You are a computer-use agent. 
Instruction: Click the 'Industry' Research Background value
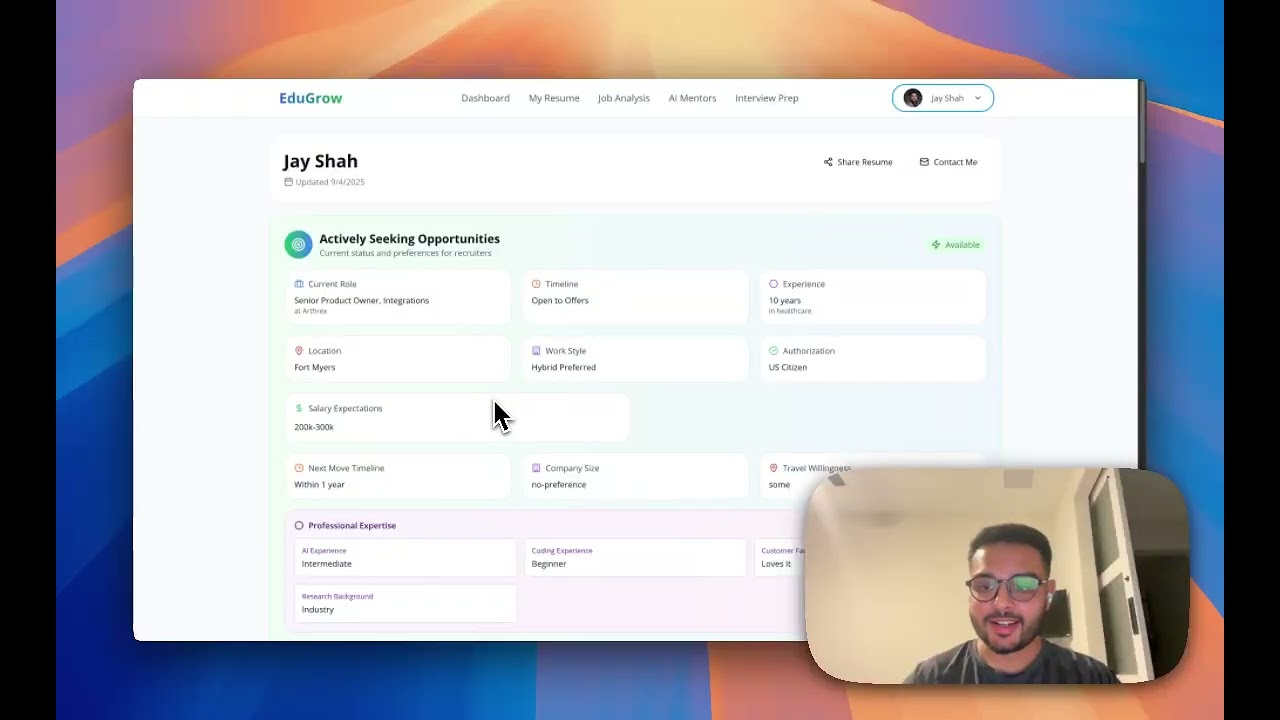(318, 609)
